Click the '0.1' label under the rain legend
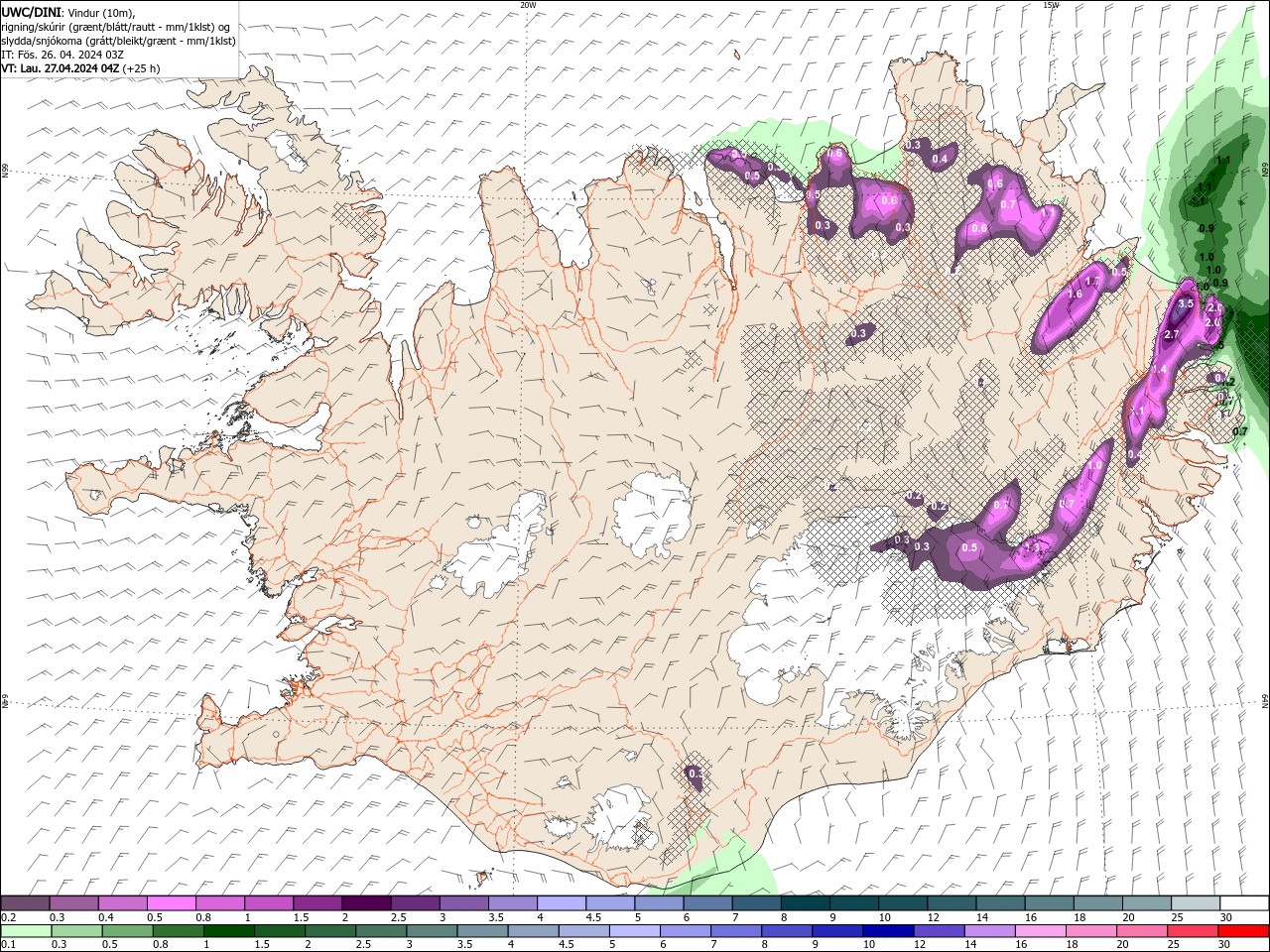 9,946
